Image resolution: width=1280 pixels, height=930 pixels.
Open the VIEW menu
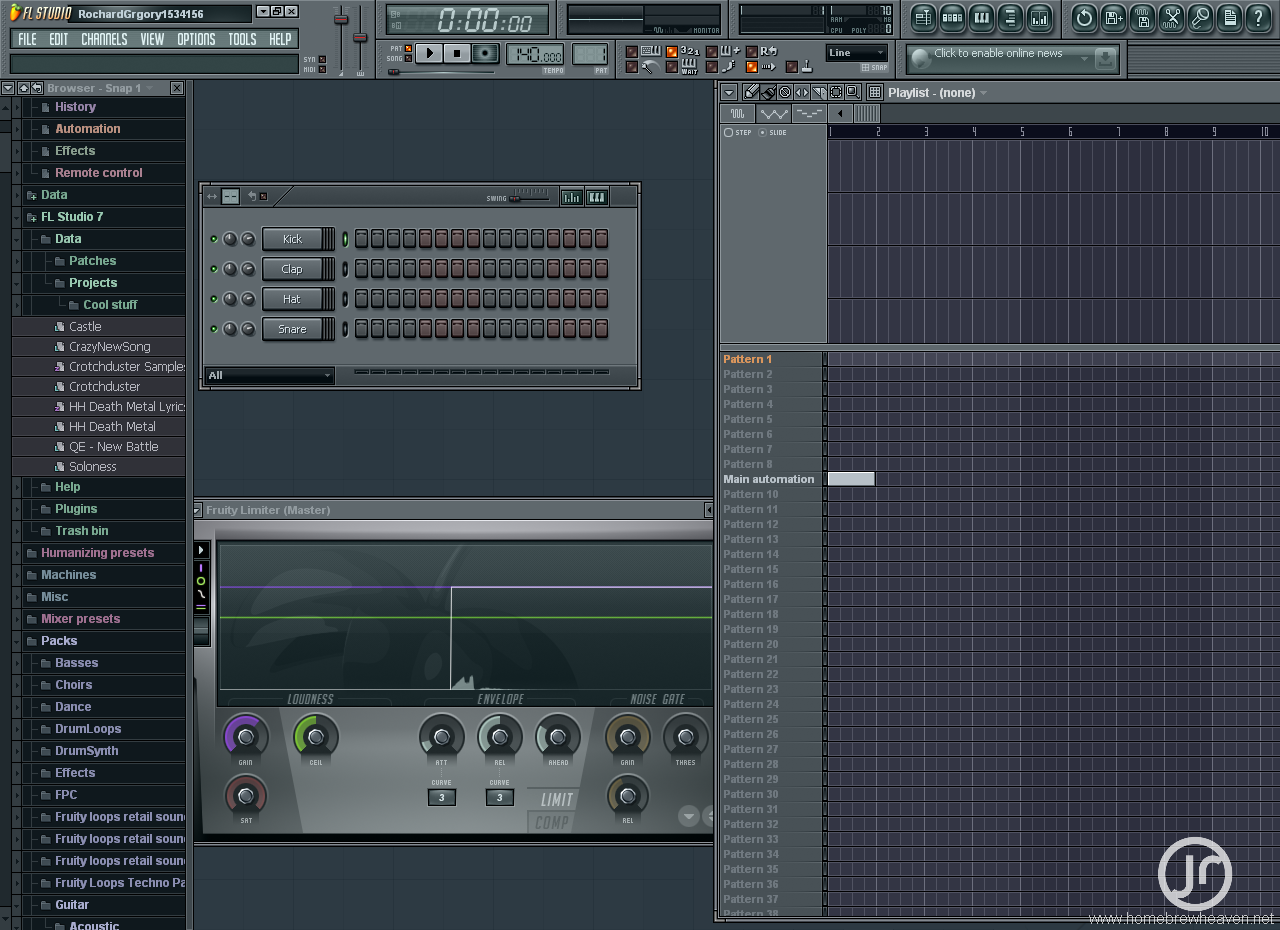(152, 39)
